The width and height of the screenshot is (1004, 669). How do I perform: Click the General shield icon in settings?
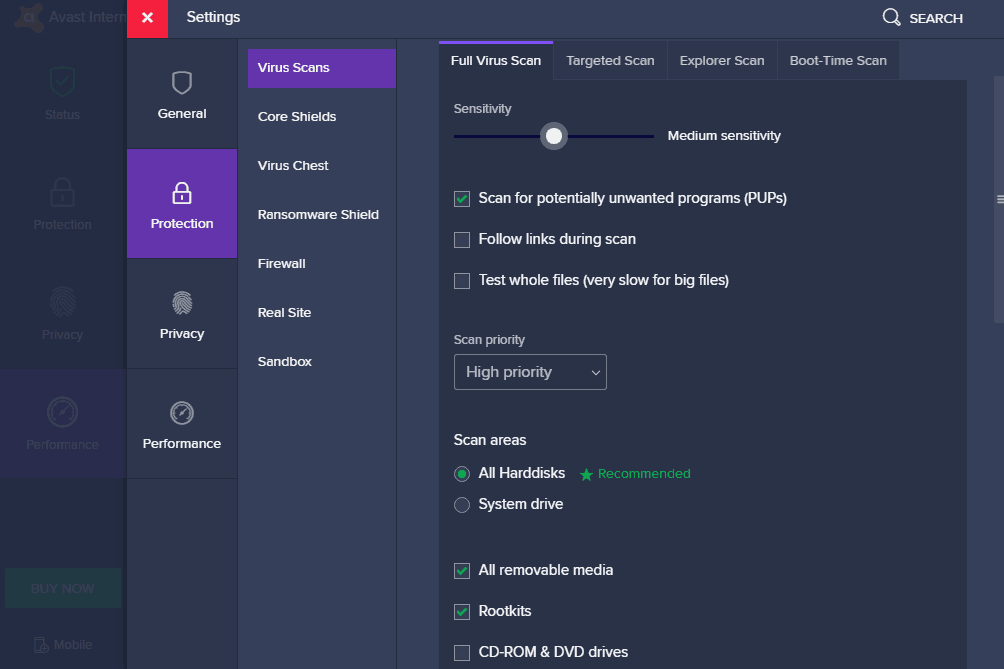click(x=181, y=83)
